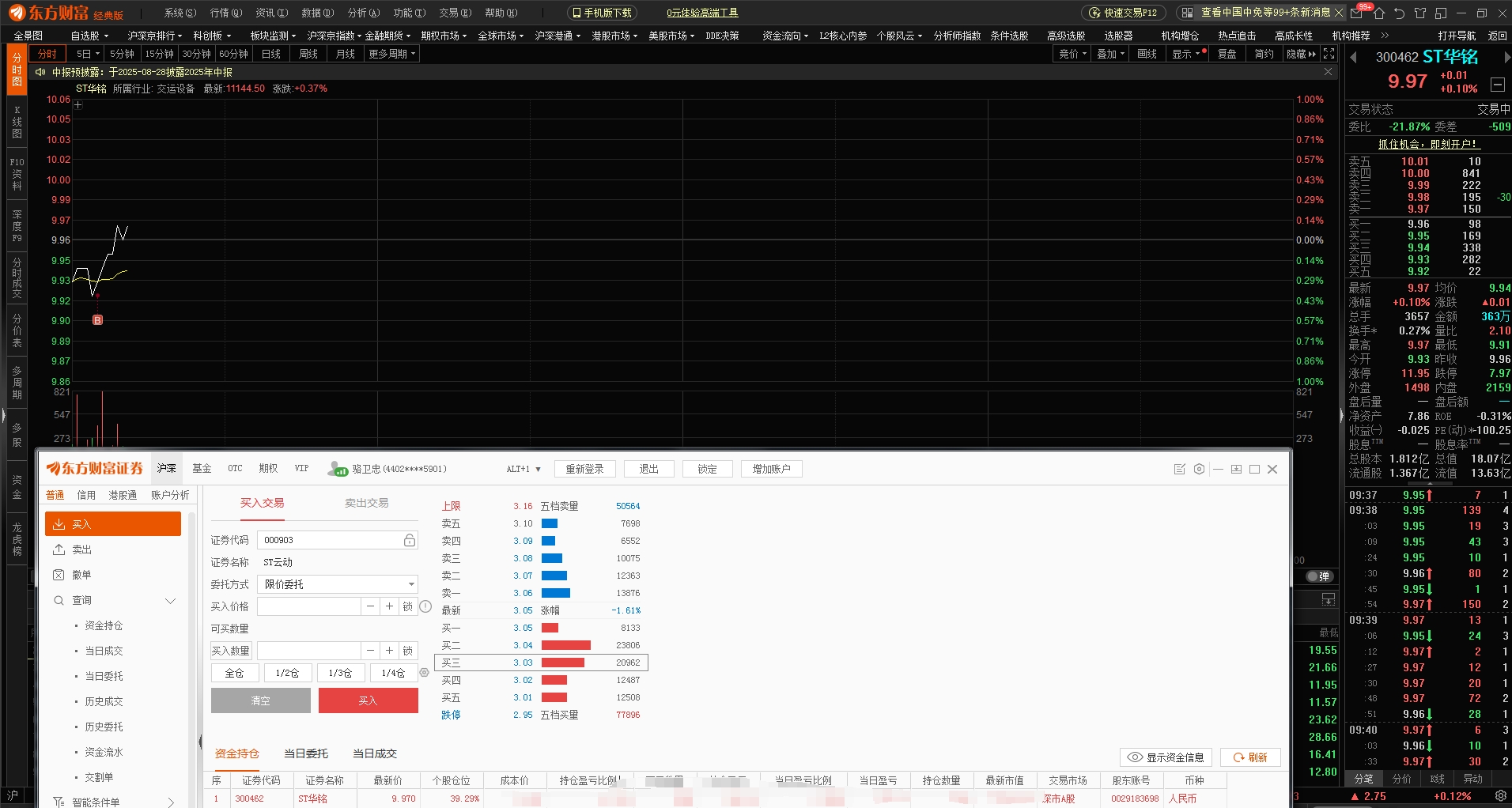
Task: Click the note/edit icon in trade window
Action: (x=1180, y=469)
